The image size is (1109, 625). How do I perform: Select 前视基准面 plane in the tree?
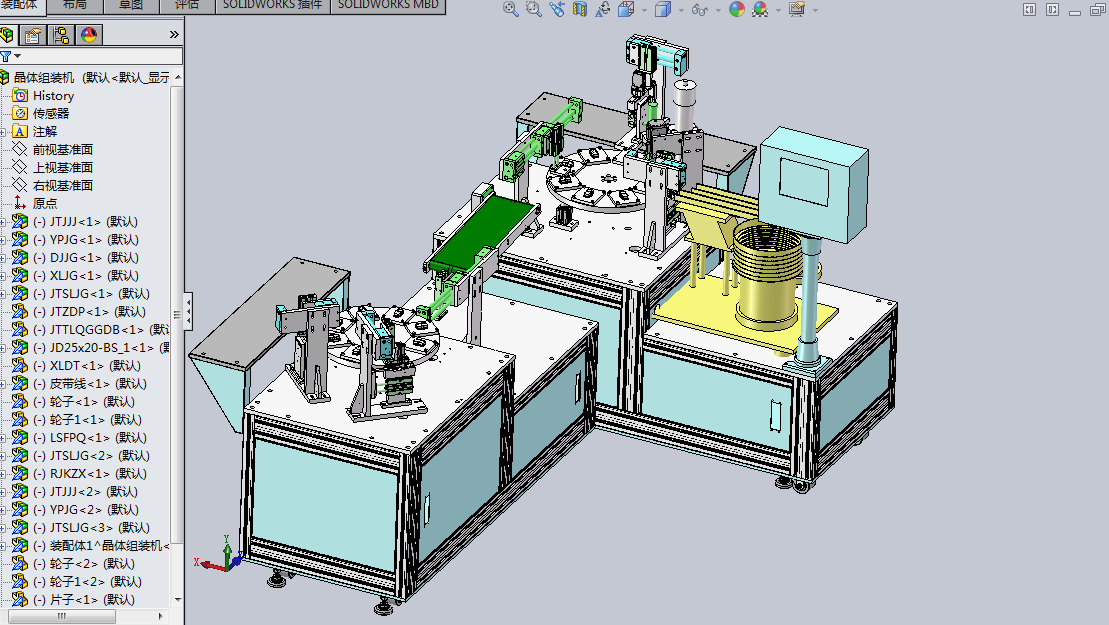tap(62, 150)
